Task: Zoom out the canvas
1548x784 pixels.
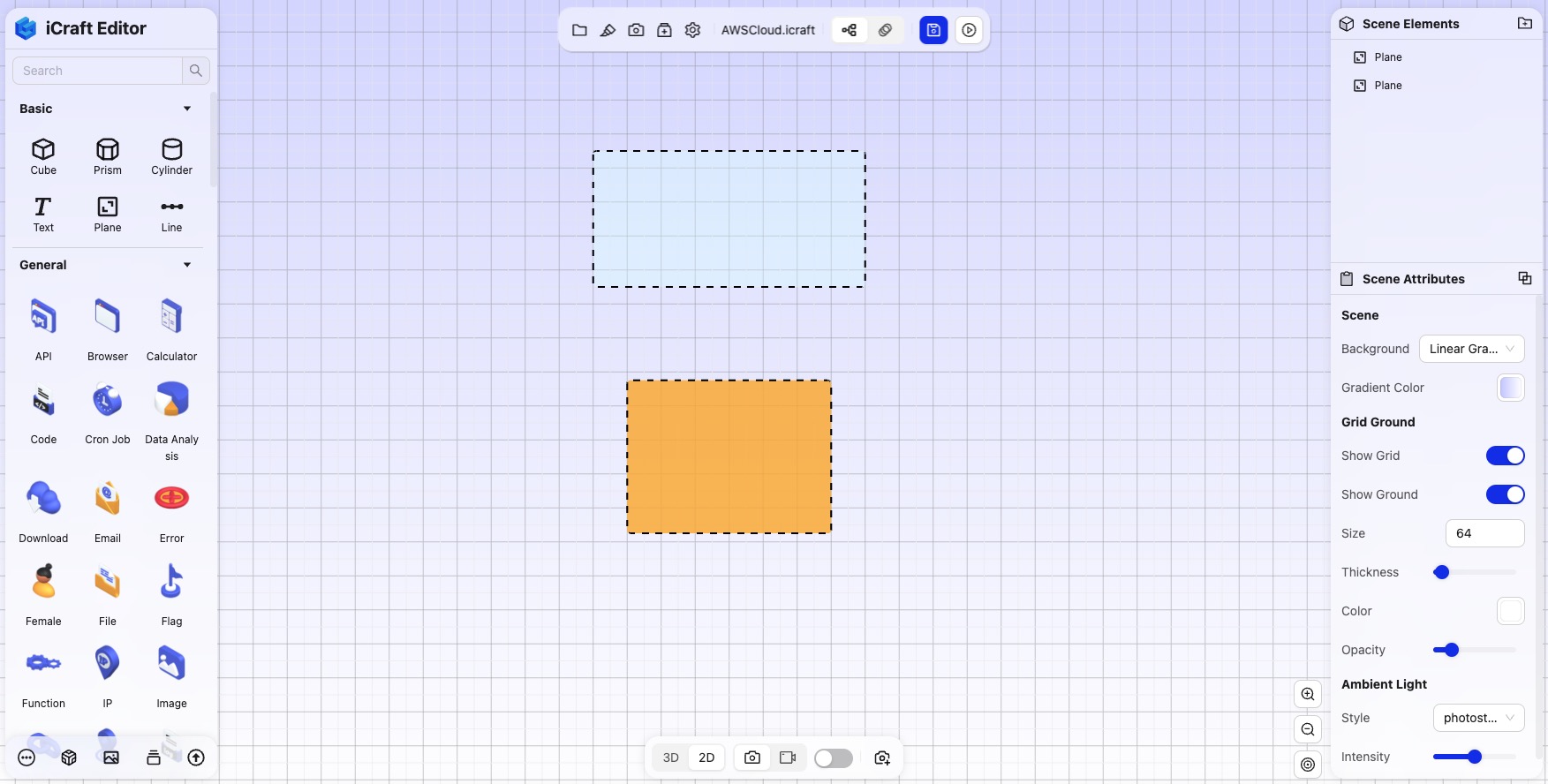Action: pos(1308,729)
